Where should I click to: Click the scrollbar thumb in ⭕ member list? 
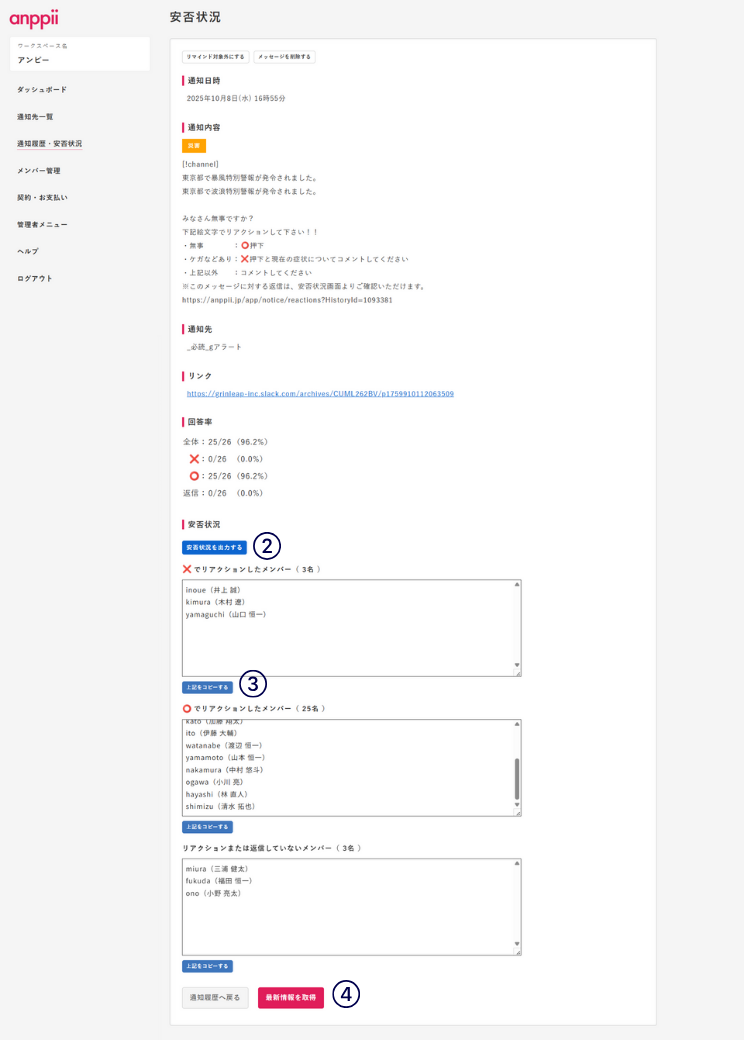517,778
